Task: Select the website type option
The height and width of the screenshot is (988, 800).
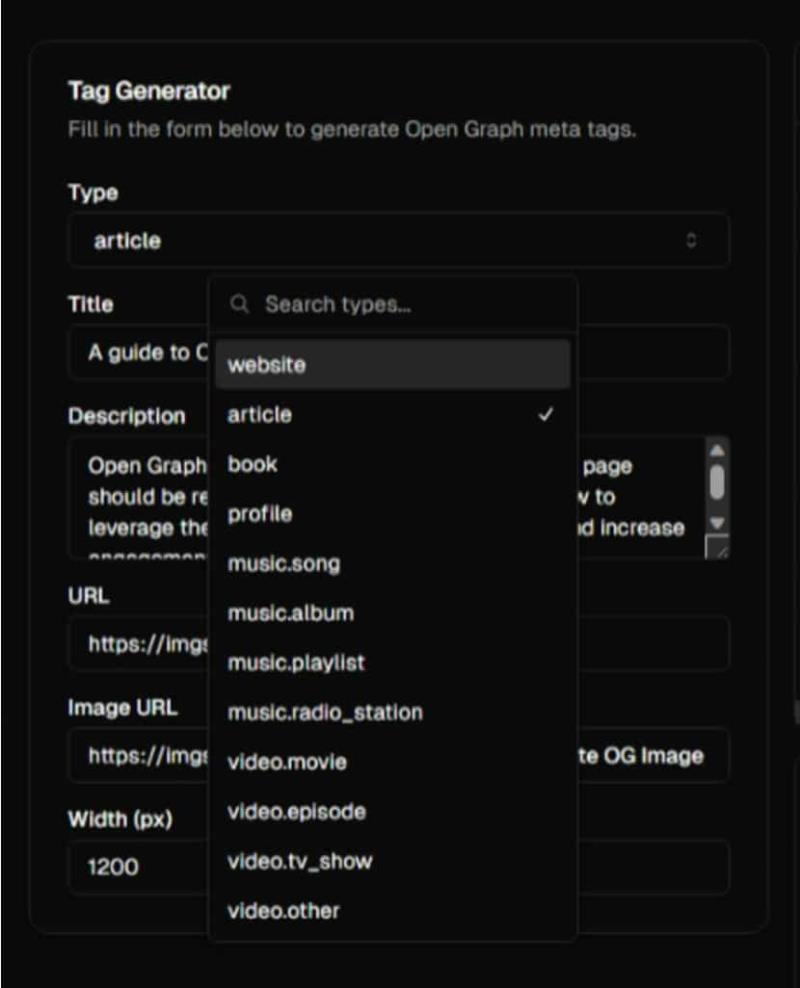Action: point(393,364)
